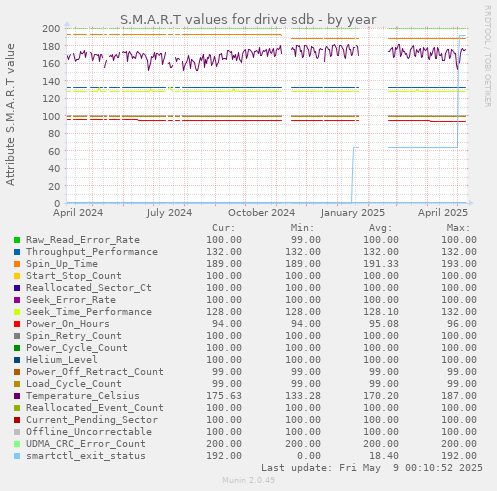Screen dimensions: 497x491
Task: Click Temperature_Celsius average value 170.20
Action: [x=381, y=396]
